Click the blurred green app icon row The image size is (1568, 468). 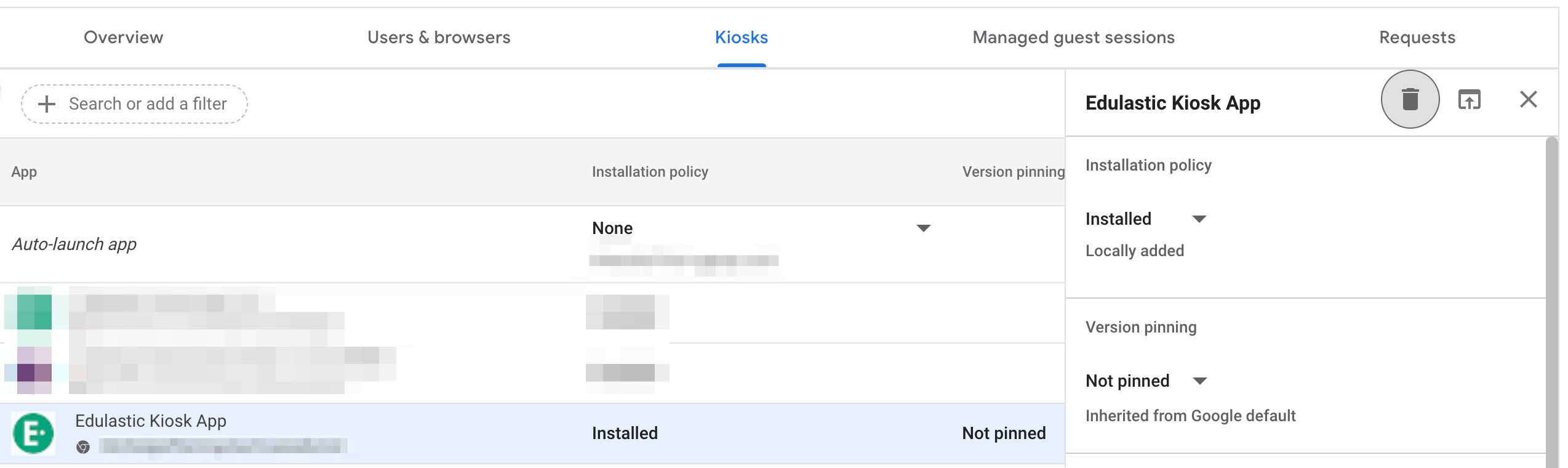(x=532, y=313)
